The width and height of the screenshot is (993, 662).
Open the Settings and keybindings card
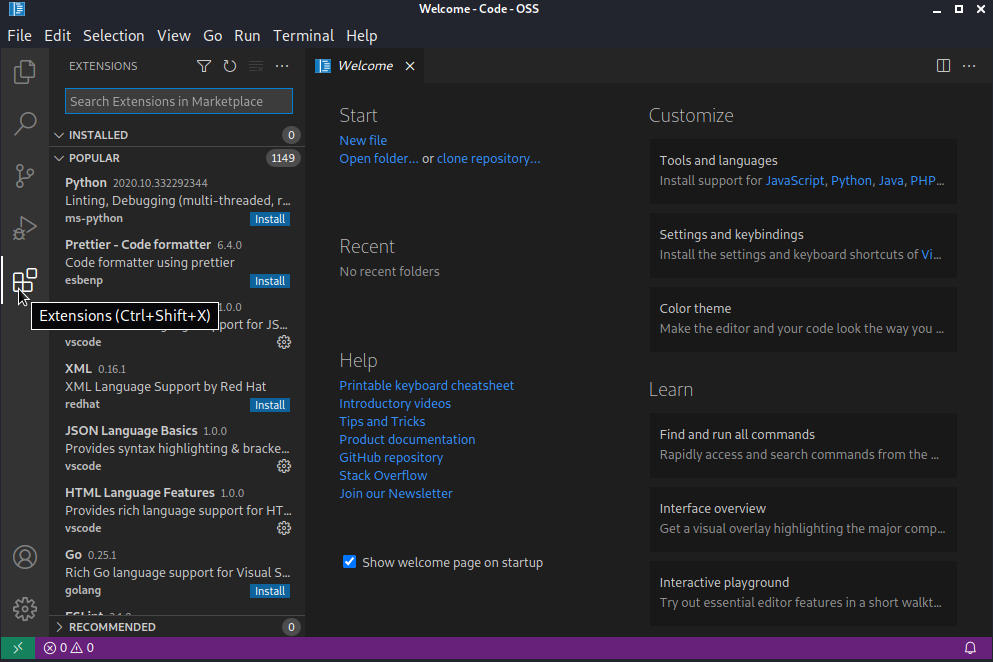pyautogui.click(x=803, y=245)
